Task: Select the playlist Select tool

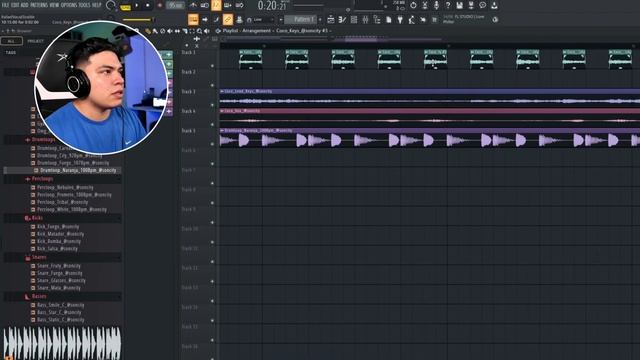Action: pos(192,31)
